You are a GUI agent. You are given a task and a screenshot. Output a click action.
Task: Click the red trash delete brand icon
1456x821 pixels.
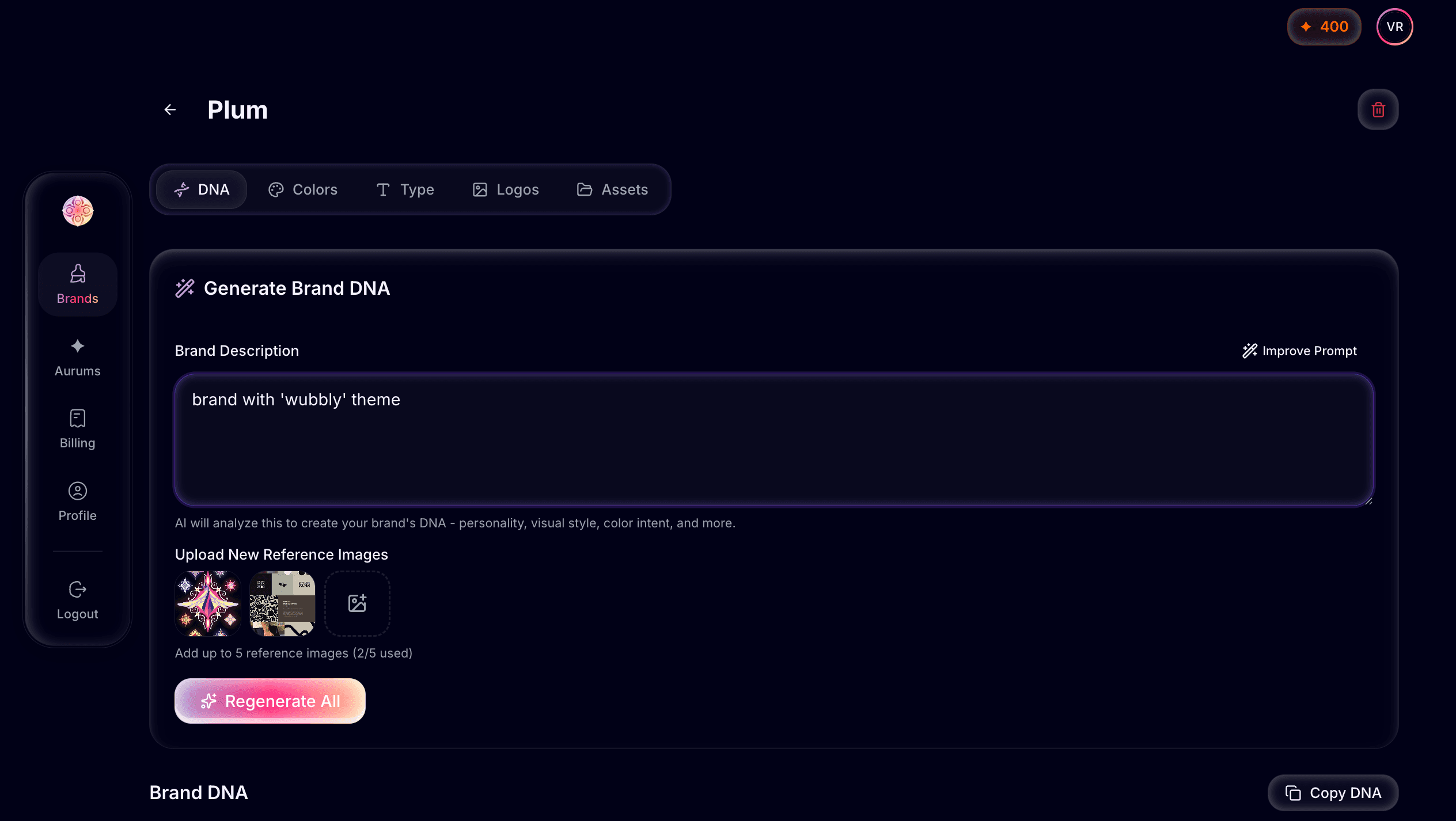pos(1378,109)
